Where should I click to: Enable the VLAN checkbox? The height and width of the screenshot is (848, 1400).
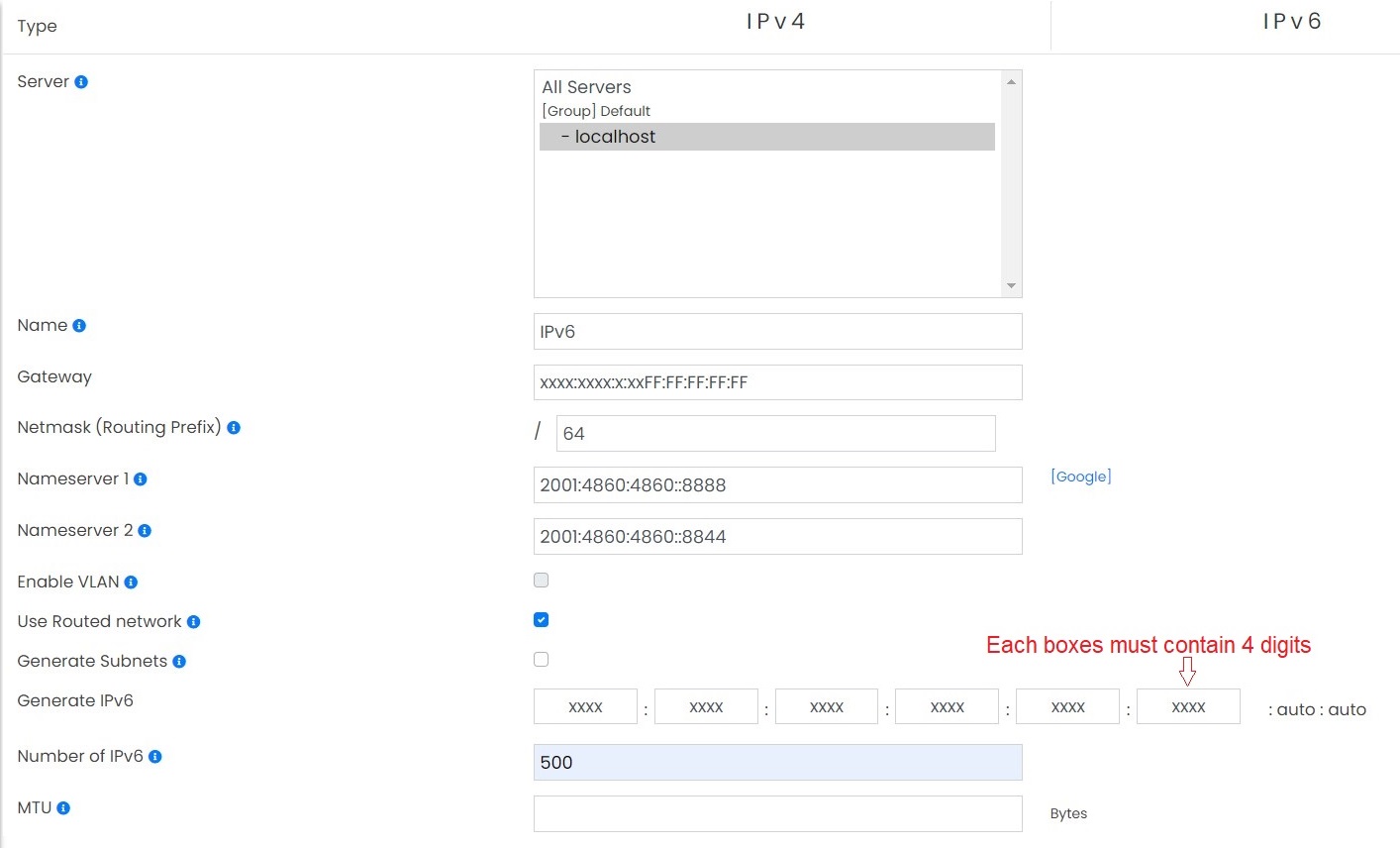[x=541, y=580]
